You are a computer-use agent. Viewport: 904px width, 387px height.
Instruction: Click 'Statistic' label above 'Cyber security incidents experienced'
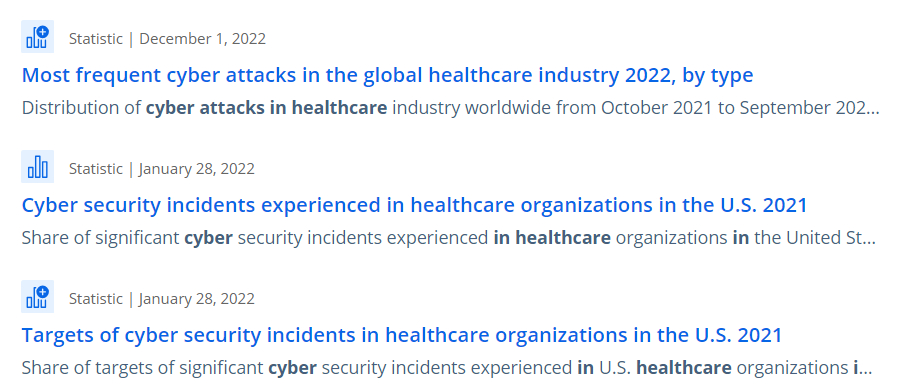(96, 168)
